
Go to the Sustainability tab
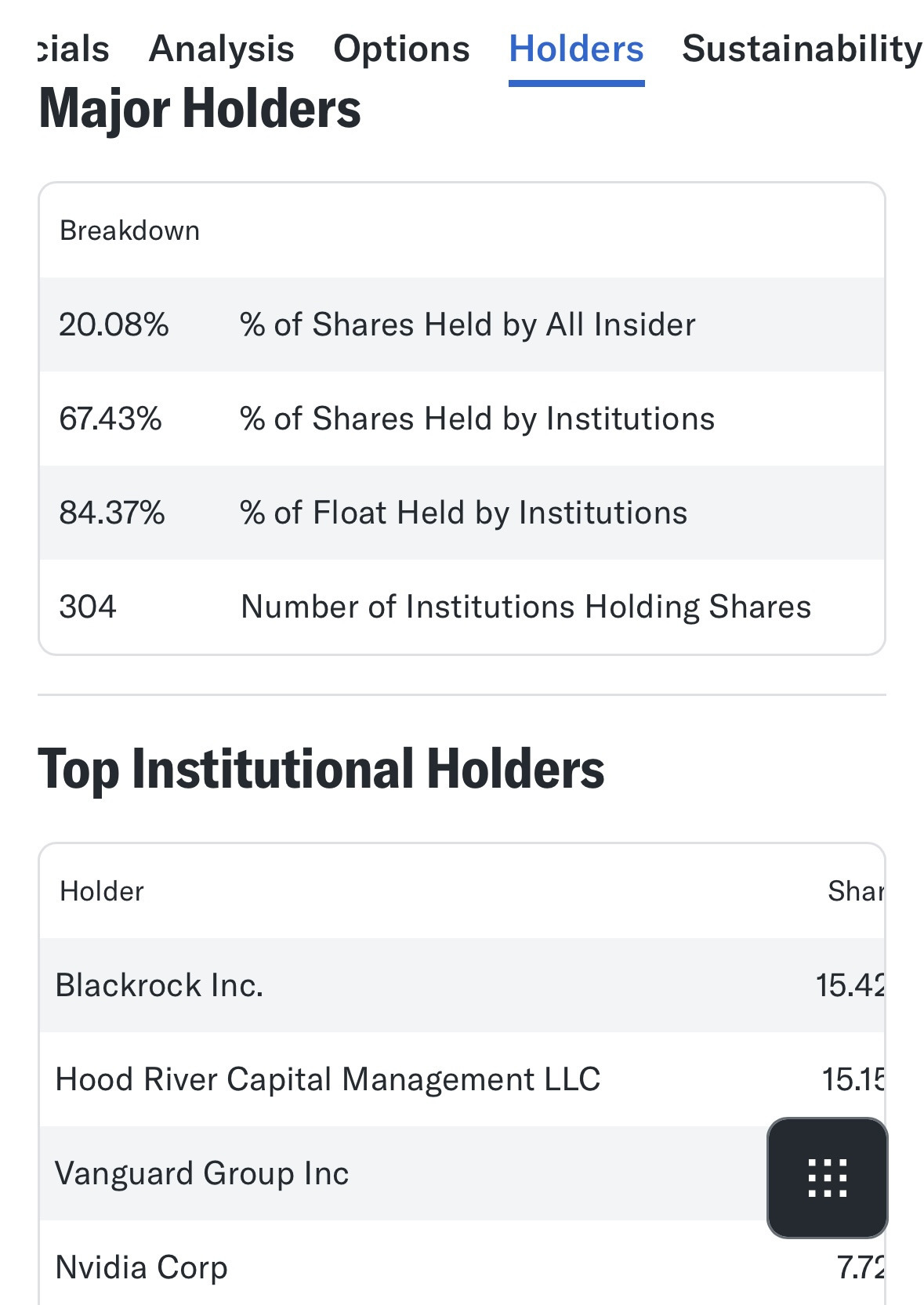tap(801, 49)
